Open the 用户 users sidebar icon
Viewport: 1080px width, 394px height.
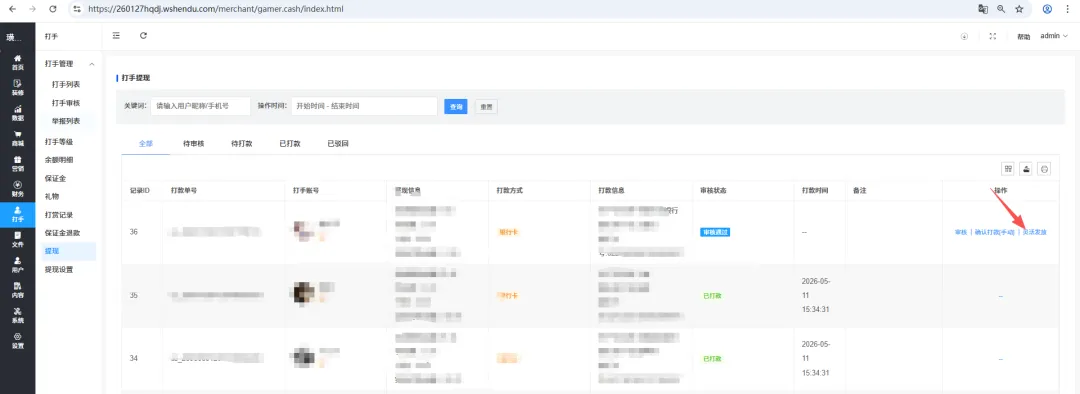click(x=17, y=265)
